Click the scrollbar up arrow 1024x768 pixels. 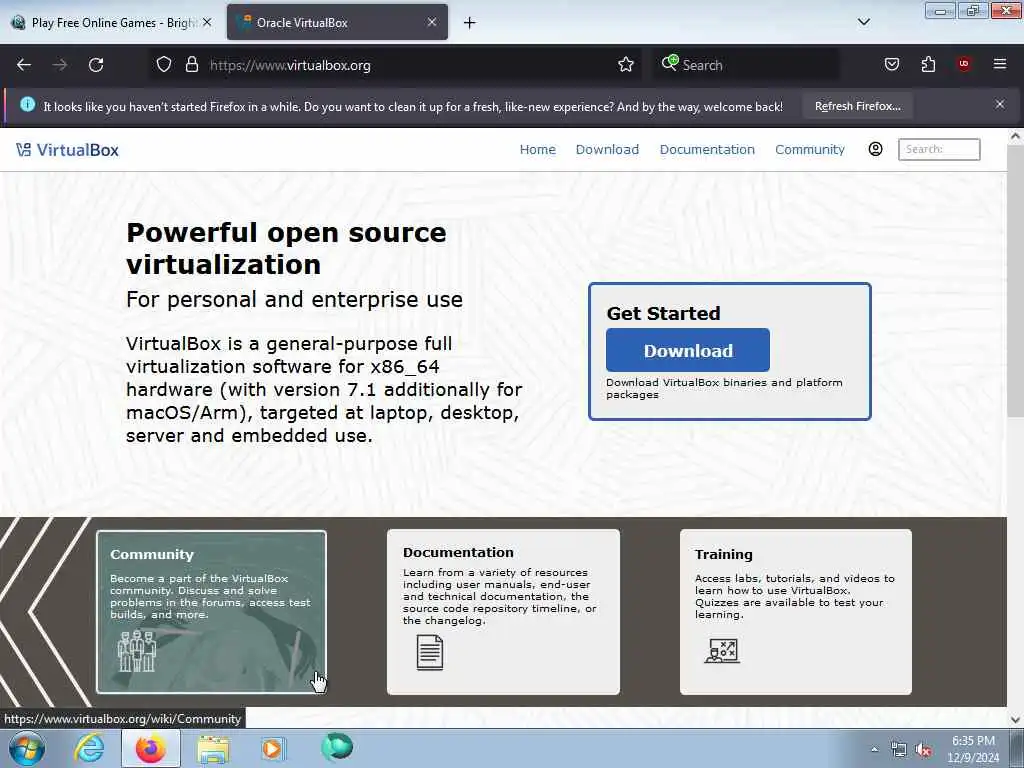coord(1015,136)
